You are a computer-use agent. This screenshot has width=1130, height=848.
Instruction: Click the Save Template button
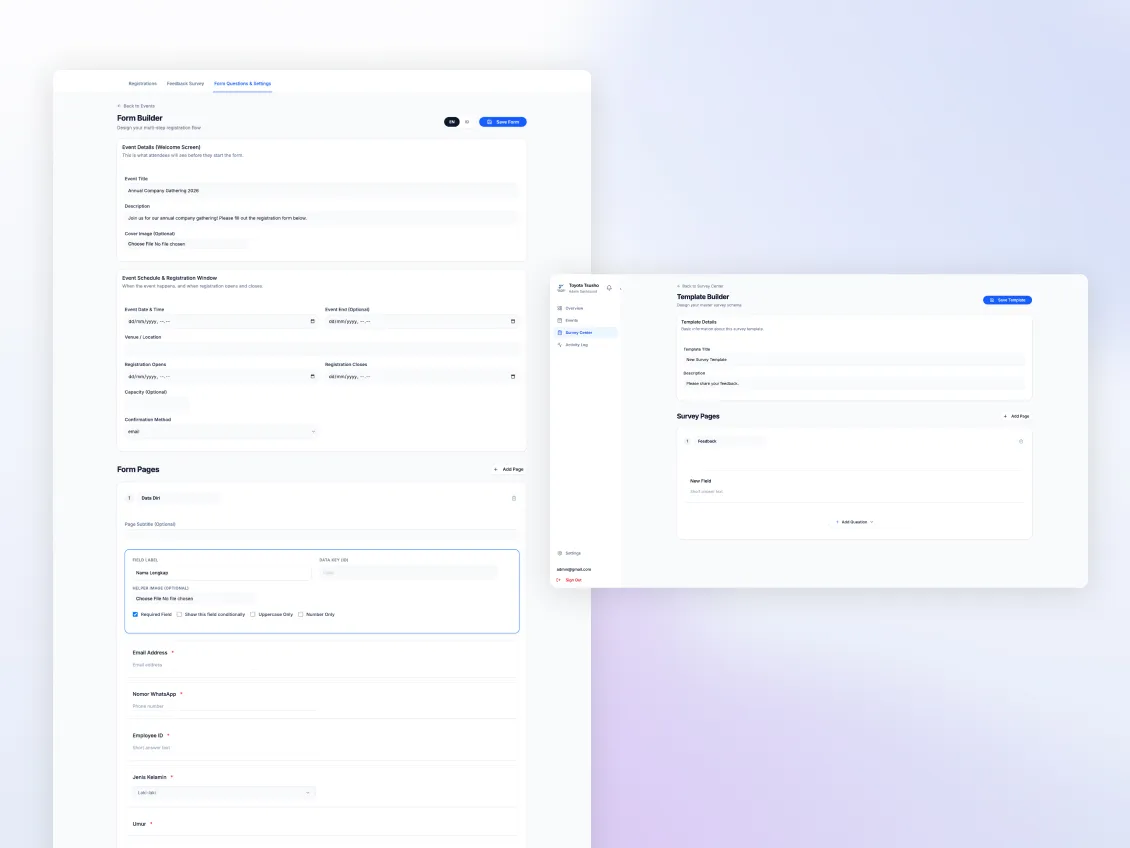click(x=1007, y=300)
